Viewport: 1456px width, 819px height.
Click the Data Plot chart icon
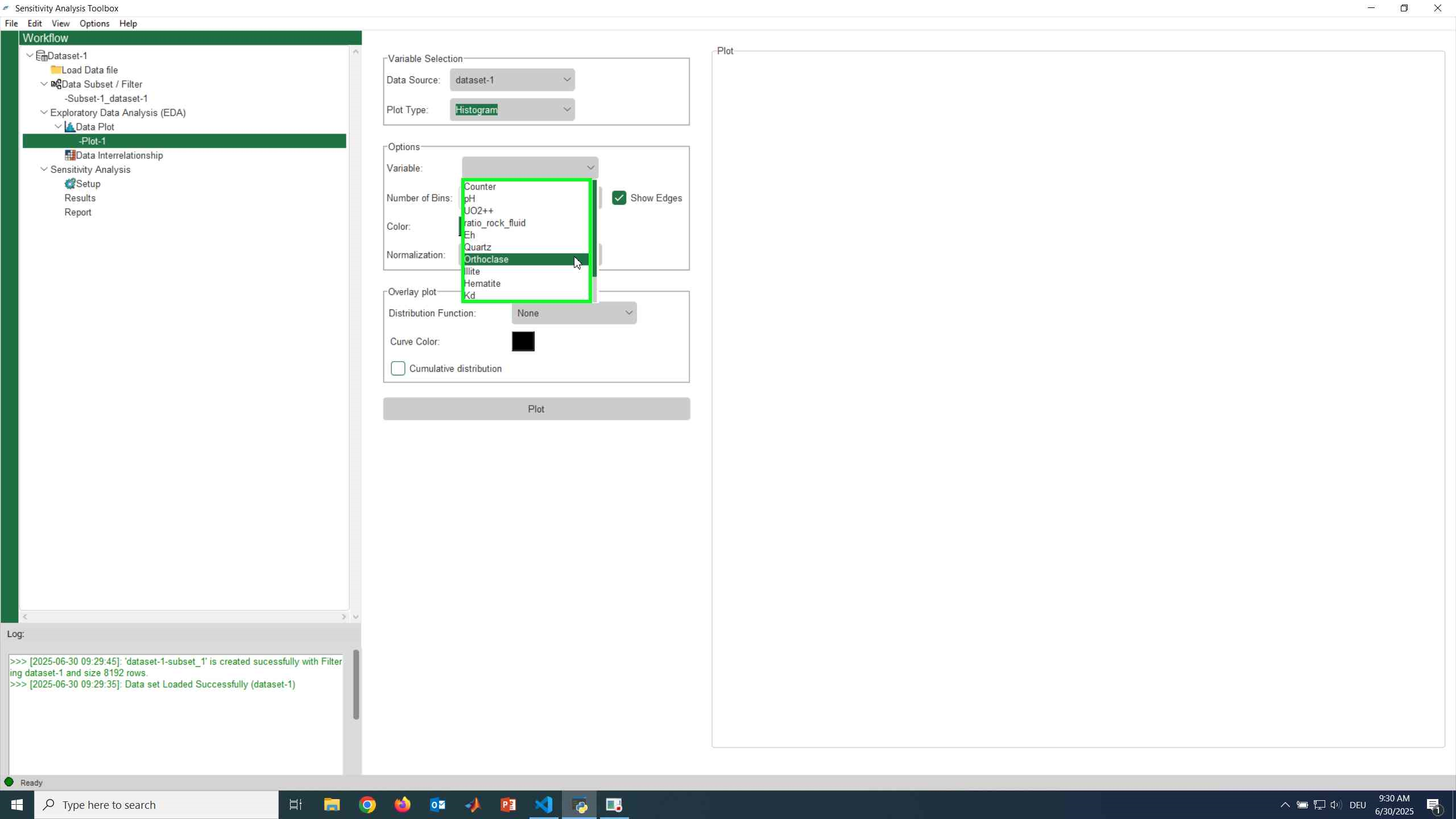[x=70, y=127]
